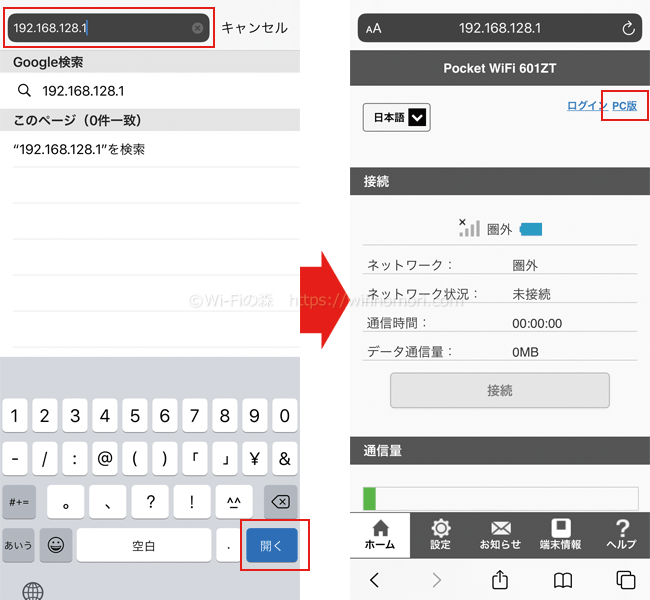650x600 pixels.
Task: Go back with Safari's back arrow
Action: (374, 579)
